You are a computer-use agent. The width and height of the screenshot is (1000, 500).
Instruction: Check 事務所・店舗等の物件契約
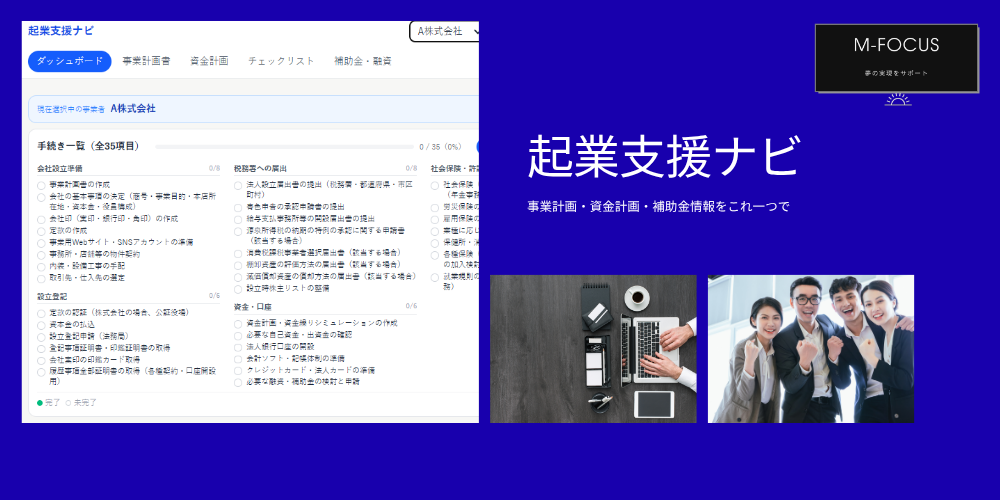tap(41, 255)
